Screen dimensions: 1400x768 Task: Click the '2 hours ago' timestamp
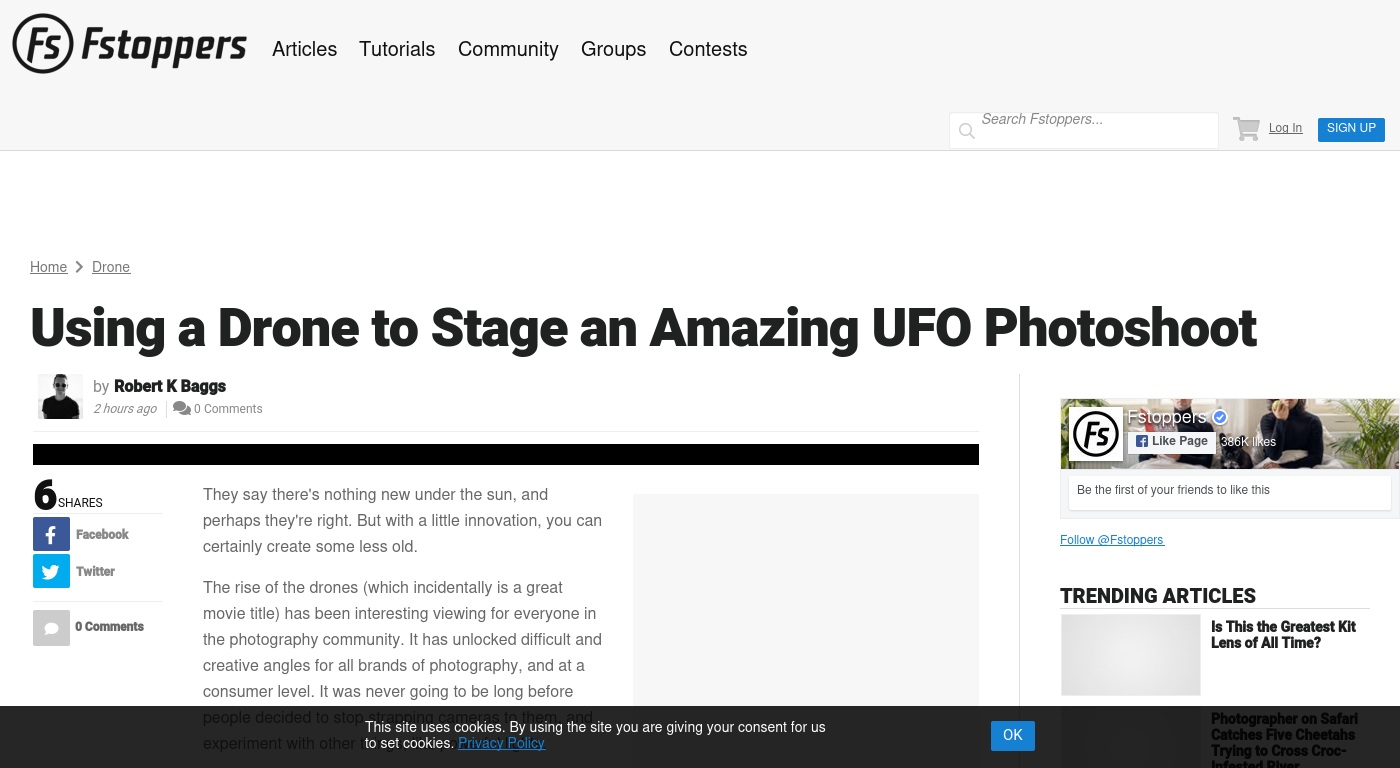click(125, 409)
